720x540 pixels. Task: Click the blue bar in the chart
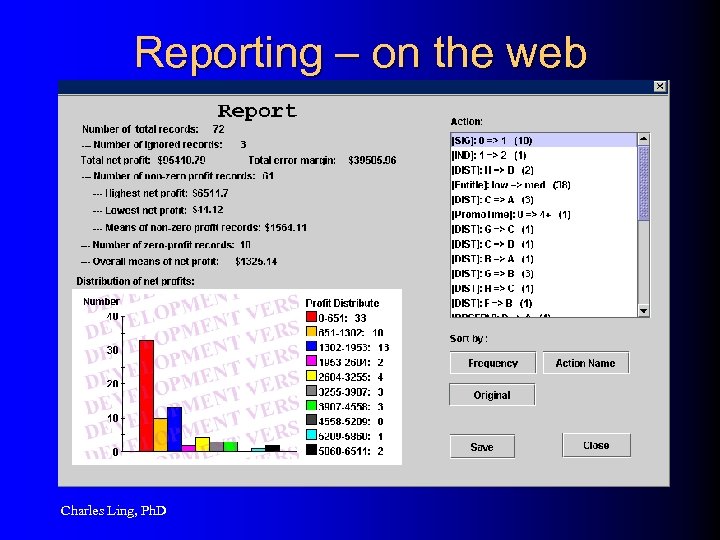(x=174, y=429)
